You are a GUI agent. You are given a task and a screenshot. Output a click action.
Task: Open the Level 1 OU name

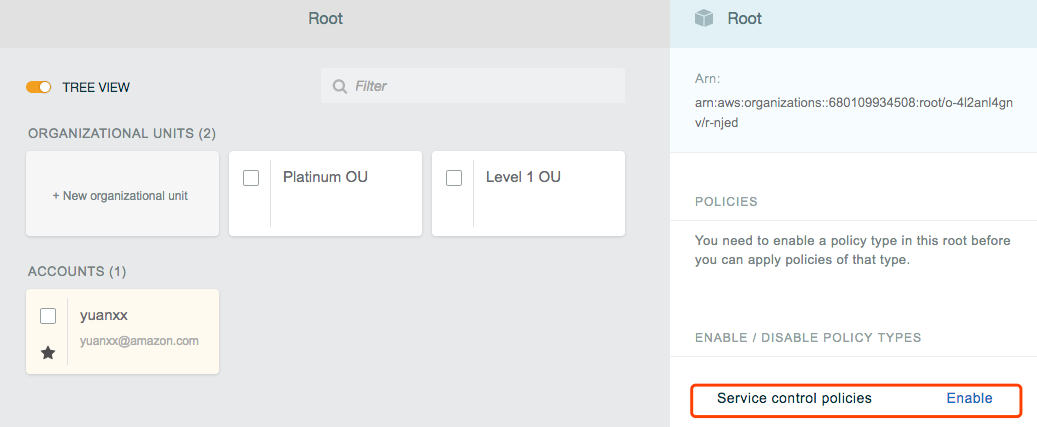tap(523, 177)
